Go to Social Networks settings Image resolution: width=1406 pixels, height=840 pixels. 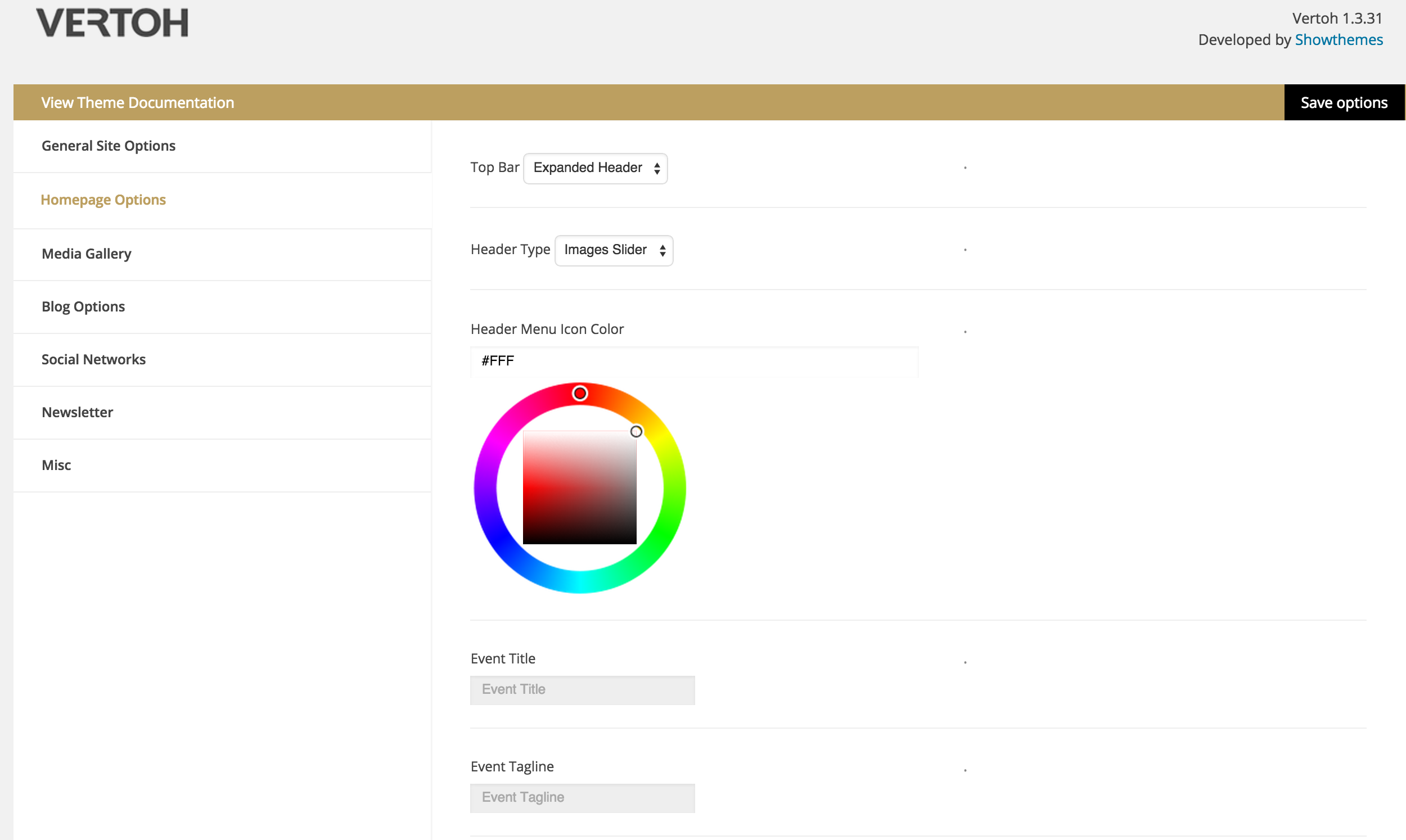coord(222,359)
